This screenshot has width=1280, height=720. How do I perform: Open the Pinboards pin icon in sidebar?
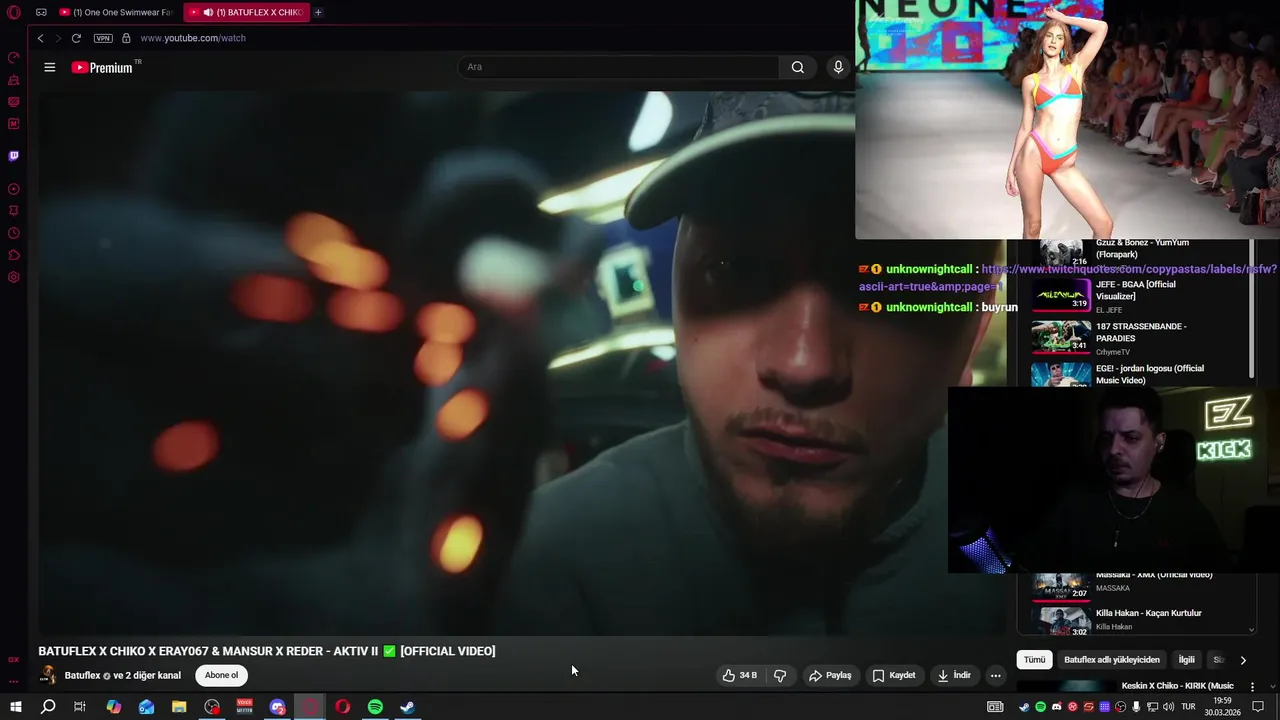click(x=14, y=211)
